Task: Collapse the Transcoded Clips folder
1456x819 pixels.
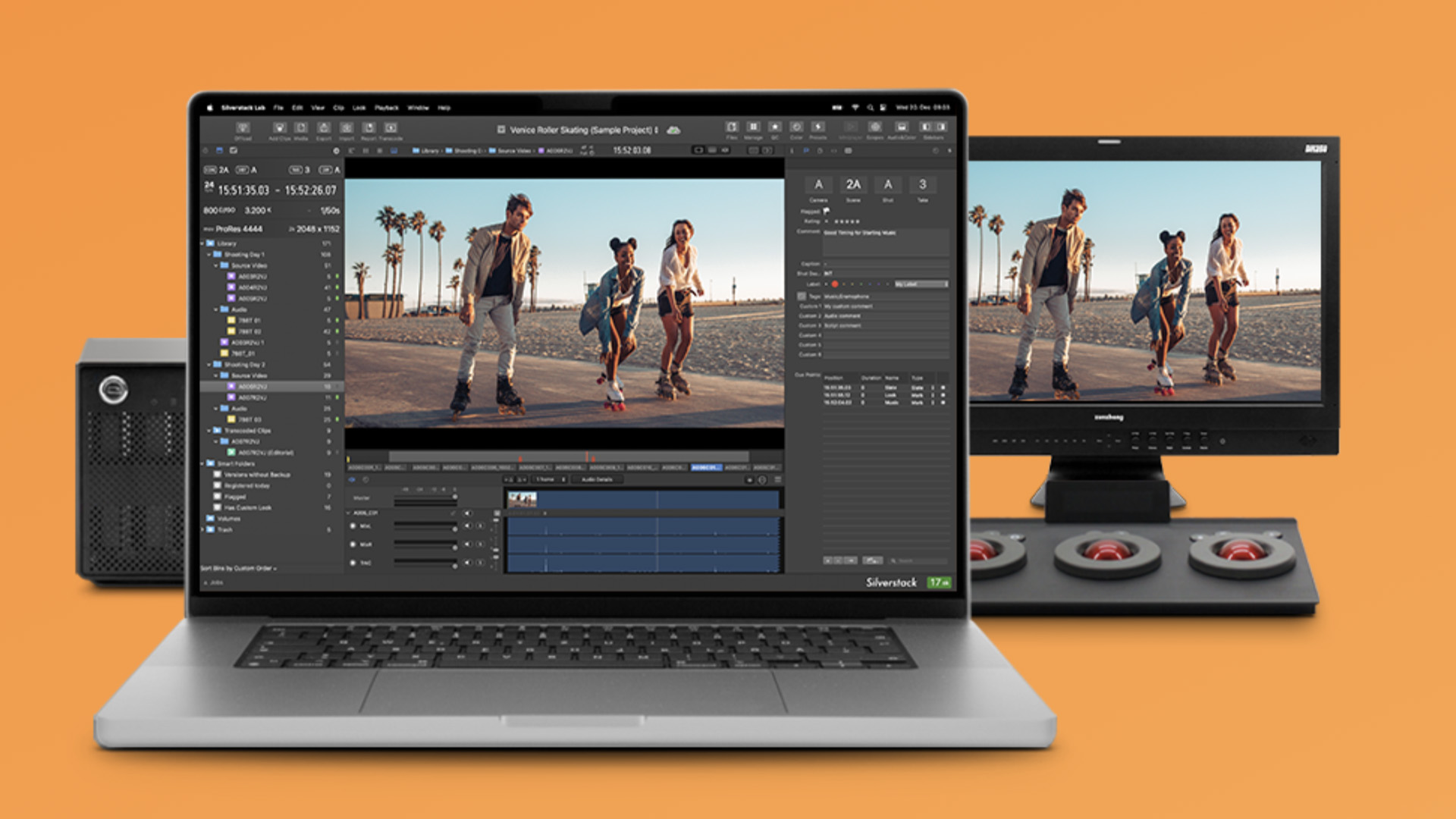Action: (x=209, y=431)
